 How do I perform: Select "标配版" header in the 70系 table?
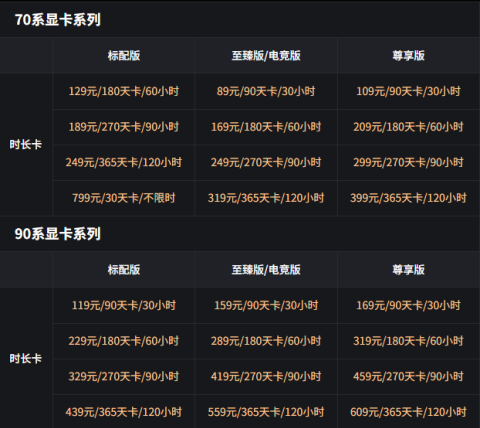[x=124, y=55]
